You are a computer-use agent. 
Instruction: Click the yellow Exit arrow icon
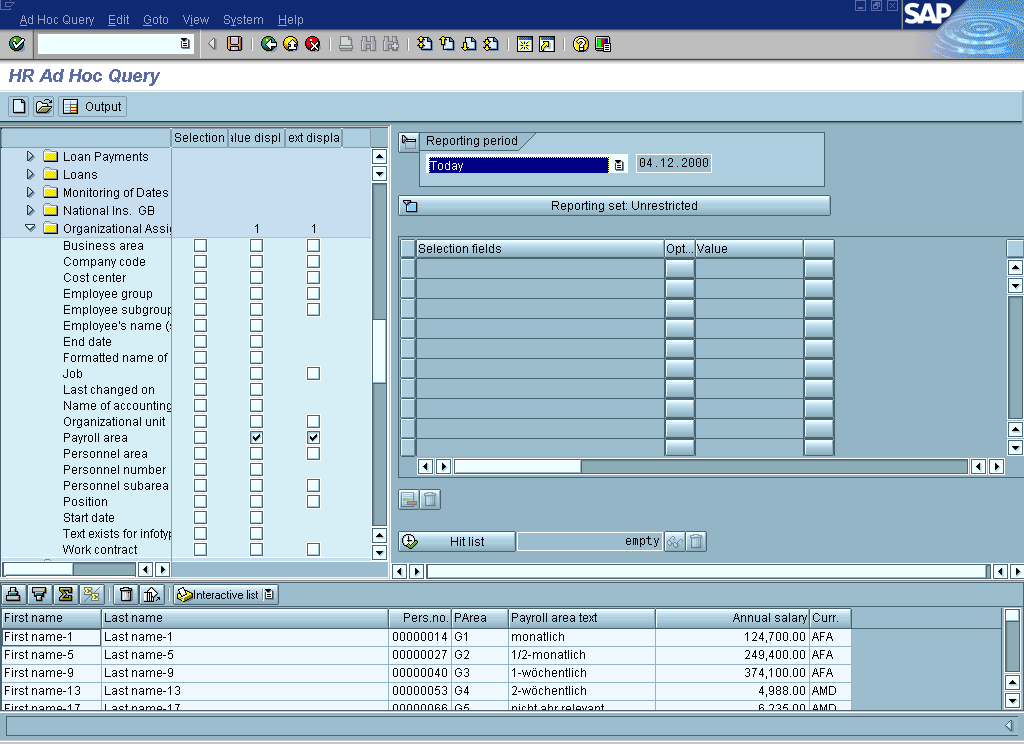click(291, 44)
